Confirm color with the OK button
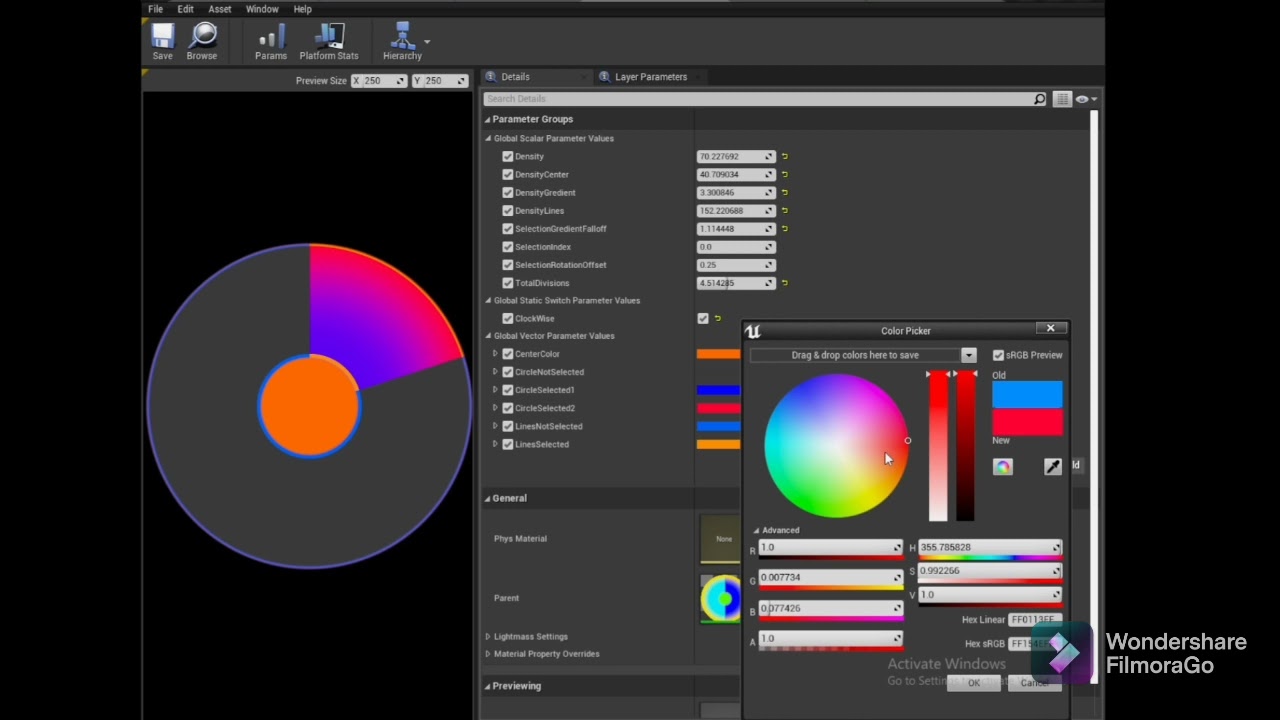The height and width of the screenshot is (720, 1280). pos(974,683)
